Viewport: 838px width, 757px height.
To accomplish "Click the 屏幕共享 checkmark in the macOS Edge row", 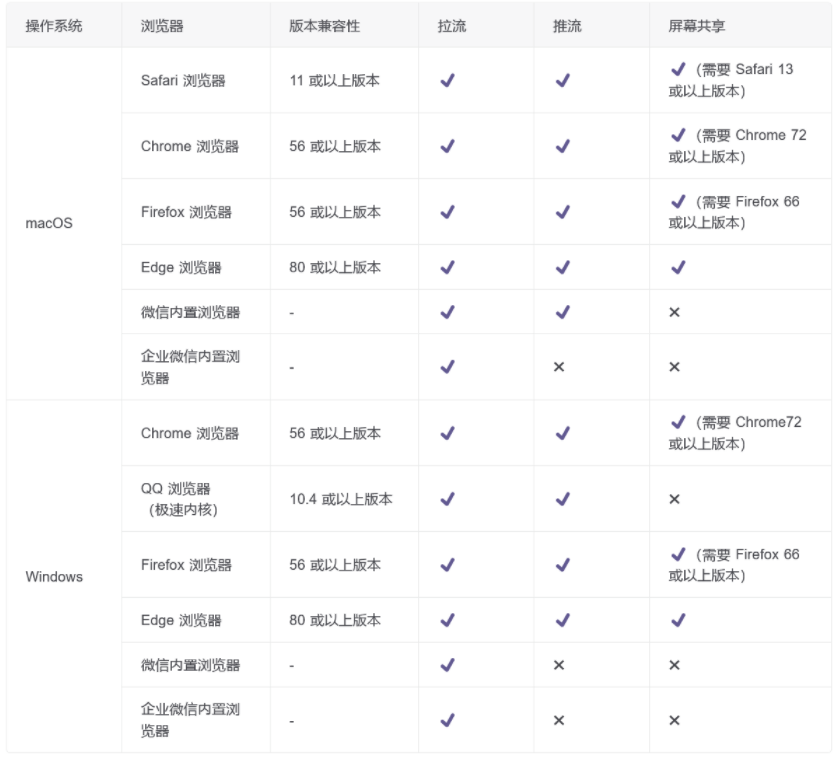I will 678,267.
